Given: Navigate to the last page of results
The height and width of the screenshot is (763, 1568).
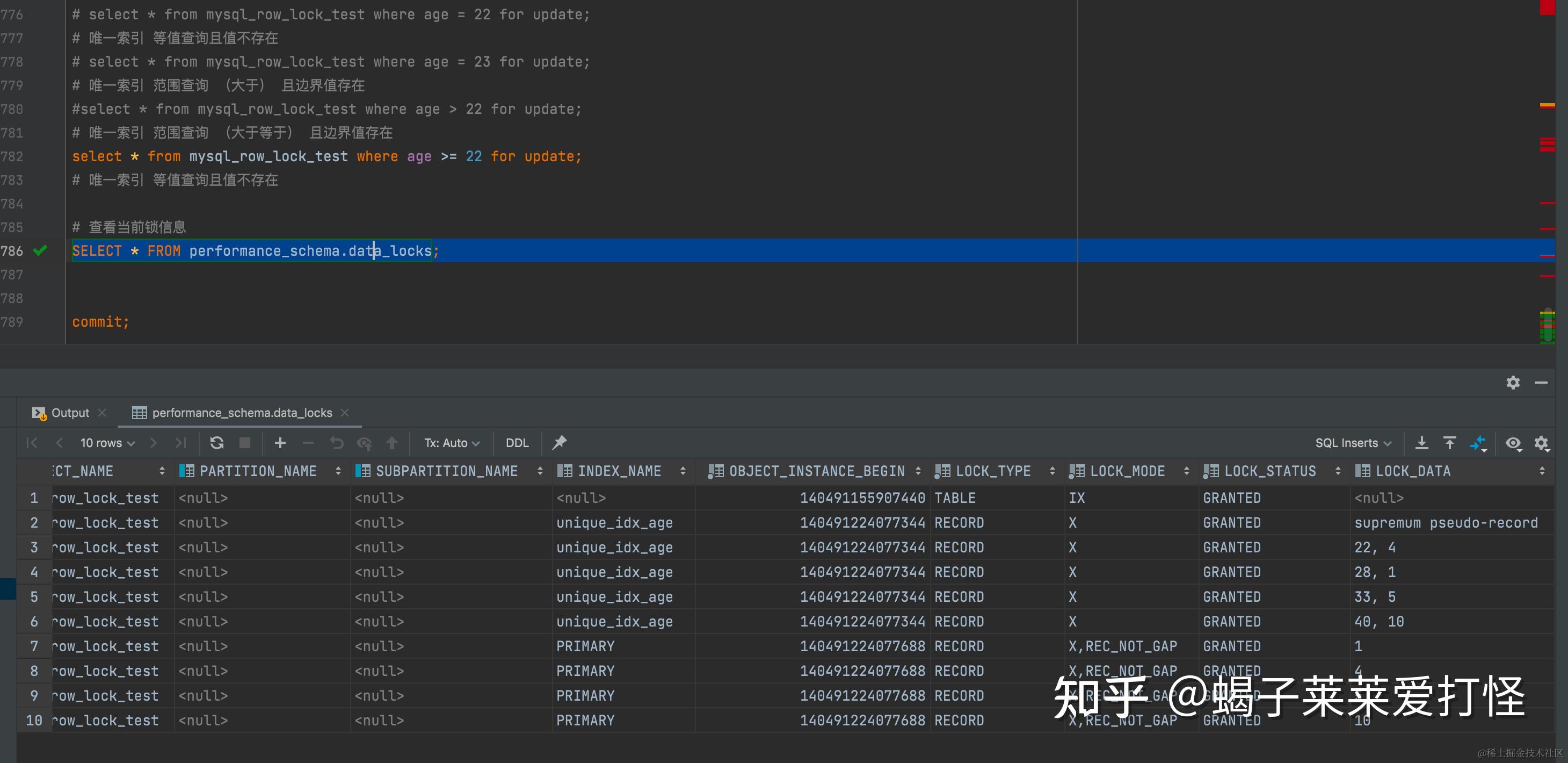Looking at the screenshot, I should (181, 443).
